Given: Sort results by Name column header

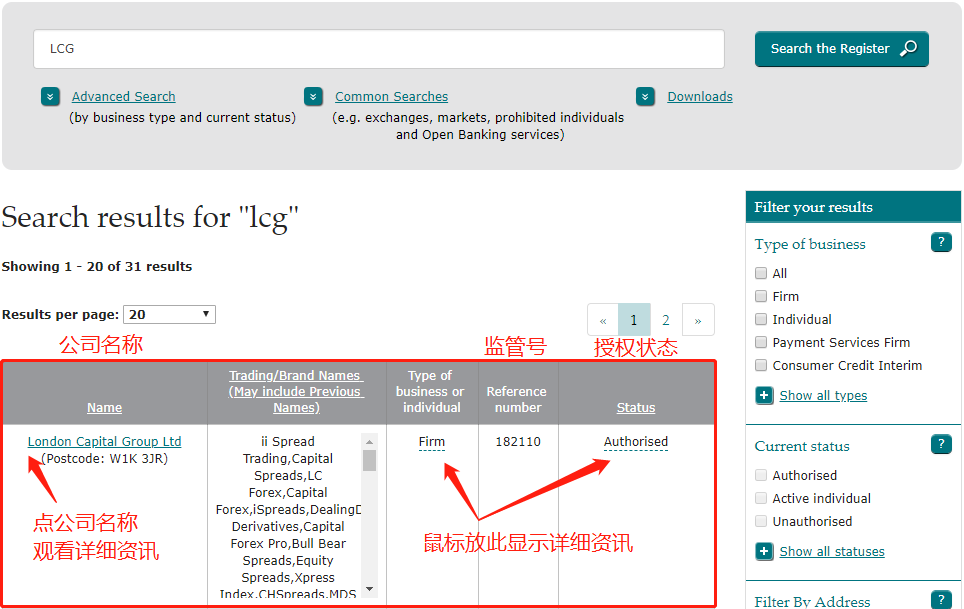Looking at the screenshot, I should 105,407.
